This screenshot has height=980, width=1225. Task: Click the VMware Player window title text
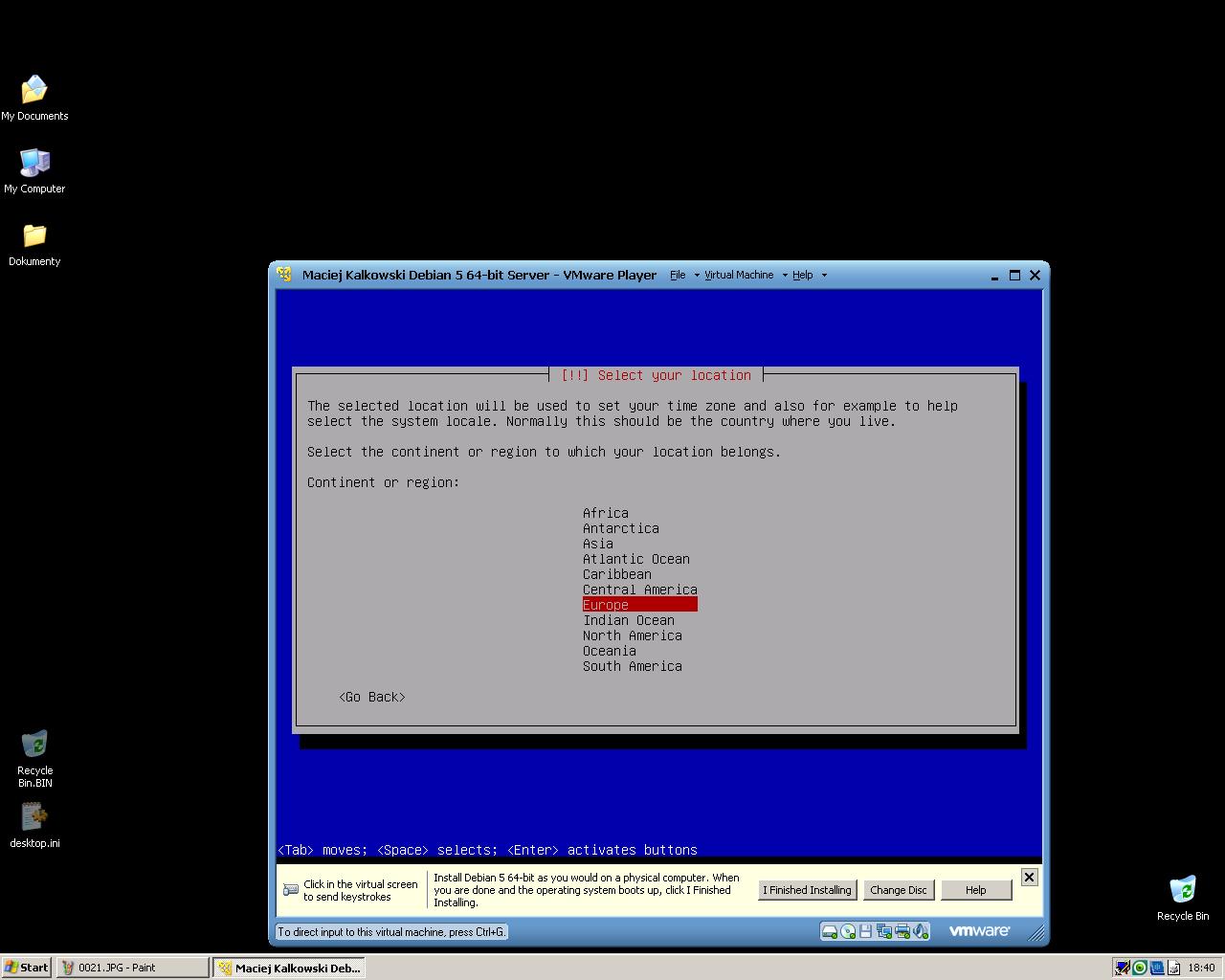[x=479, y=275]
